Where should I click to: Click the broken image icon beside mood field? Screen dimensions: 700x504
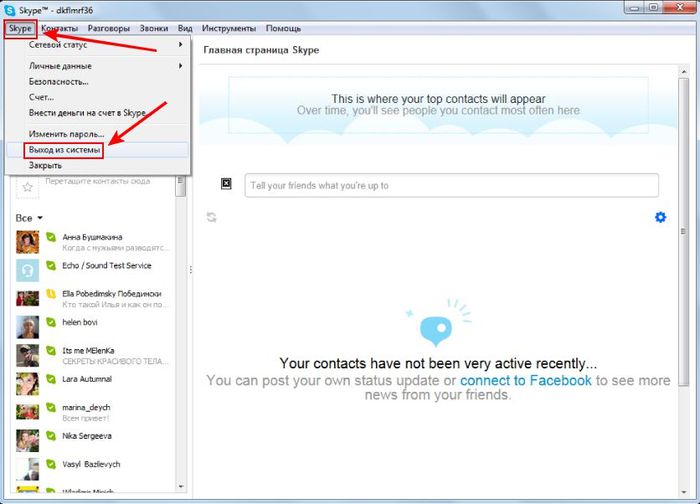pos(226,183)
